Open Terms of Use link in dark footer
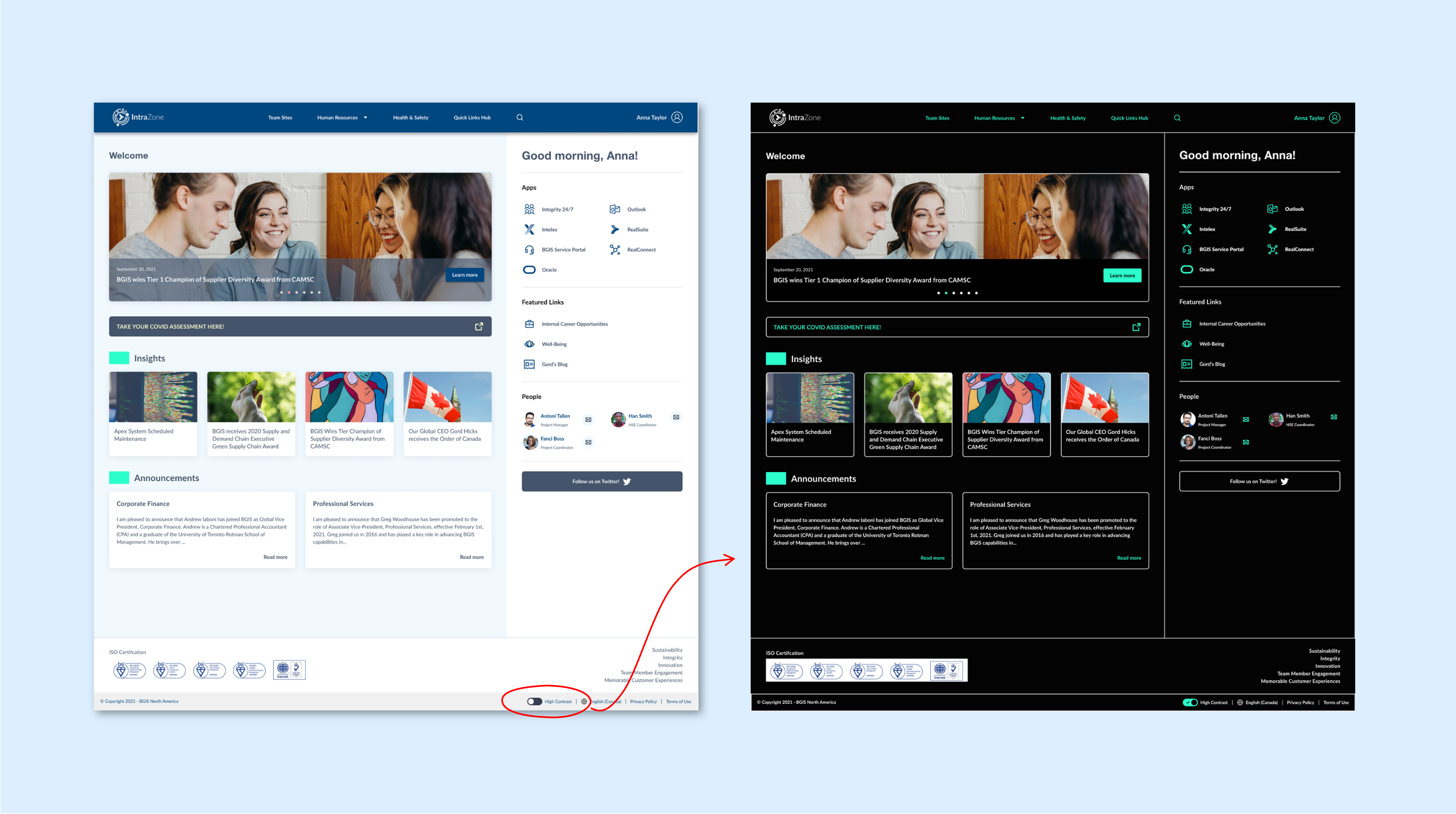 tap(1336, 703)
